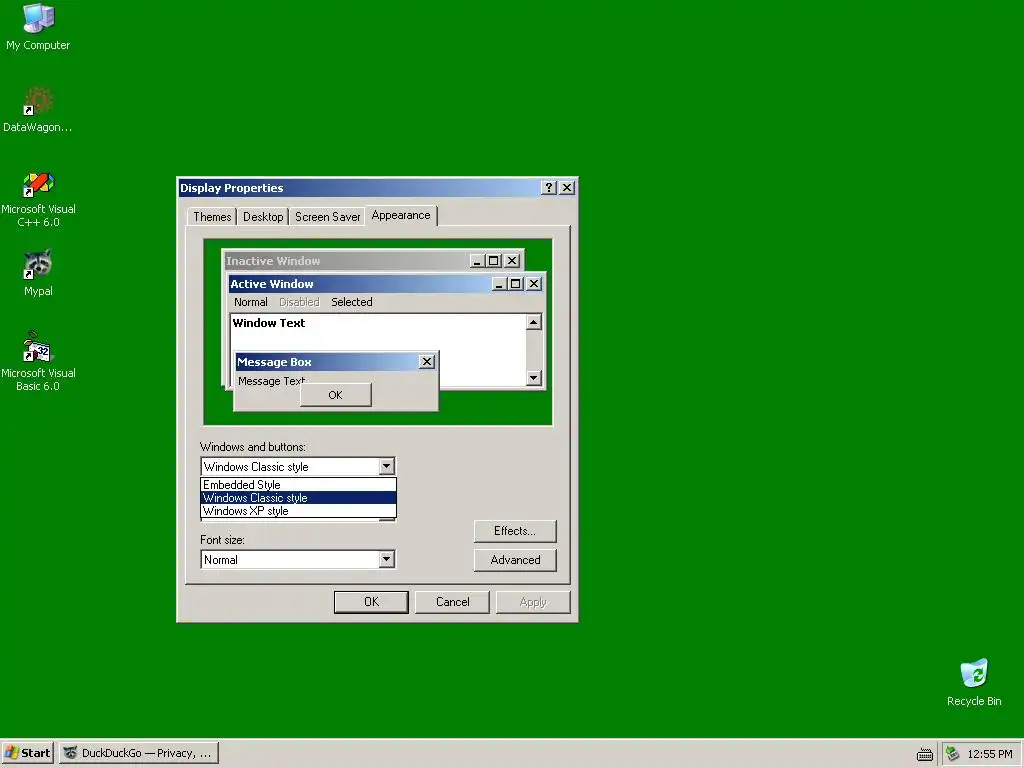Click the Window Text in preview
Image resolution: width=1024 pixels, height=768 pixels.
[268, 323]
